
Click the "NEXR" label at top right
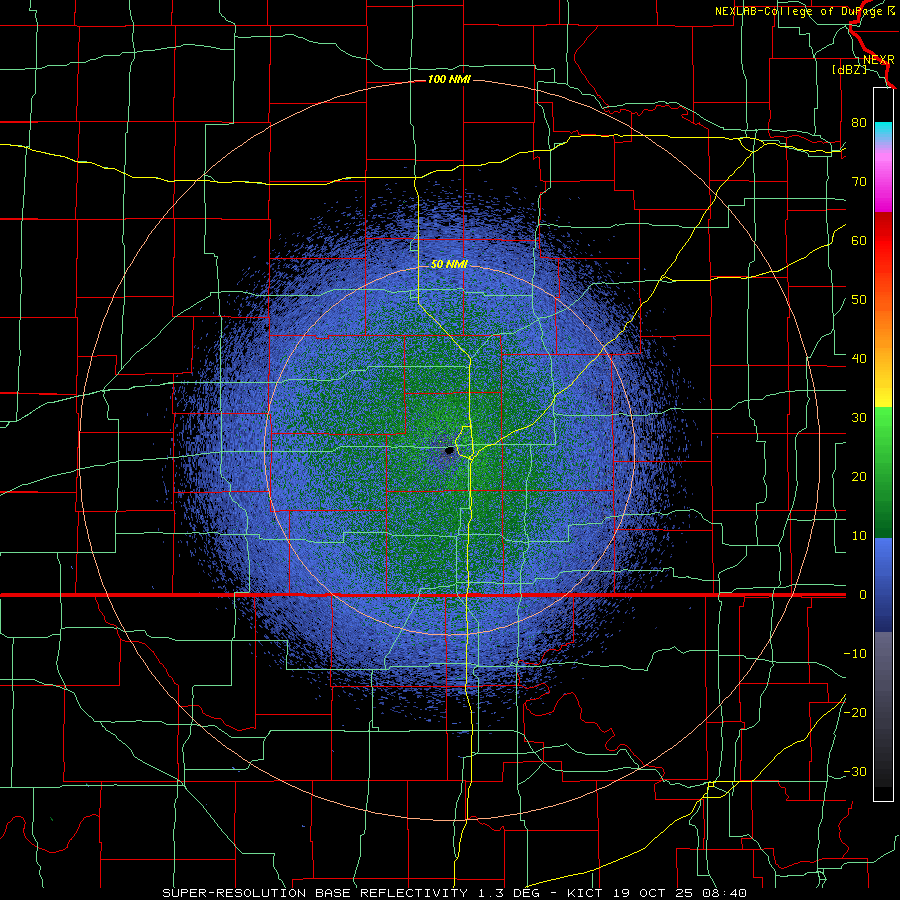click(879, 60)
